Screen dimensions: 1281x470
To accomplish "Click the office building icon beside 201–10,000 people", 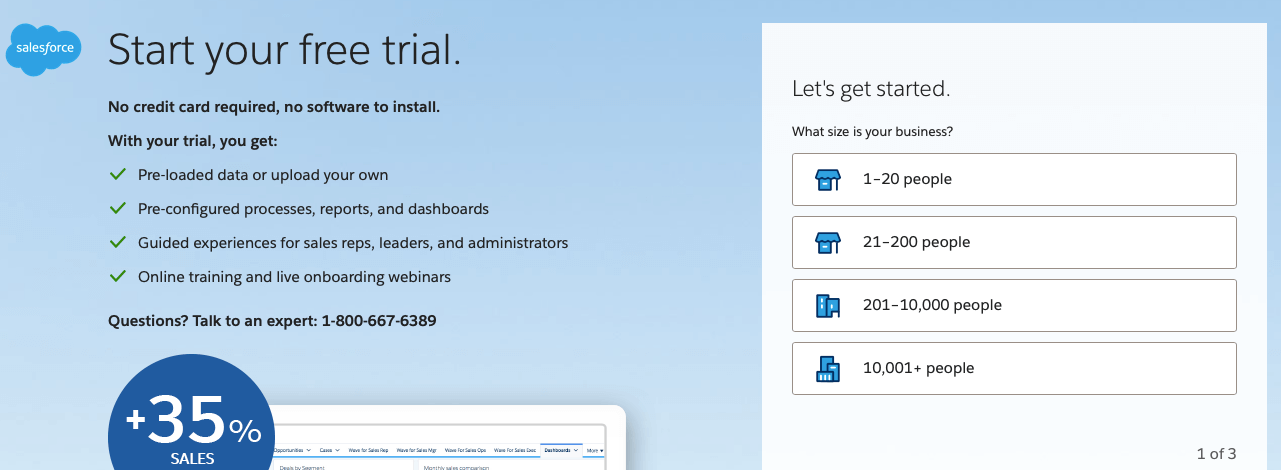I will tap(828, 306).
